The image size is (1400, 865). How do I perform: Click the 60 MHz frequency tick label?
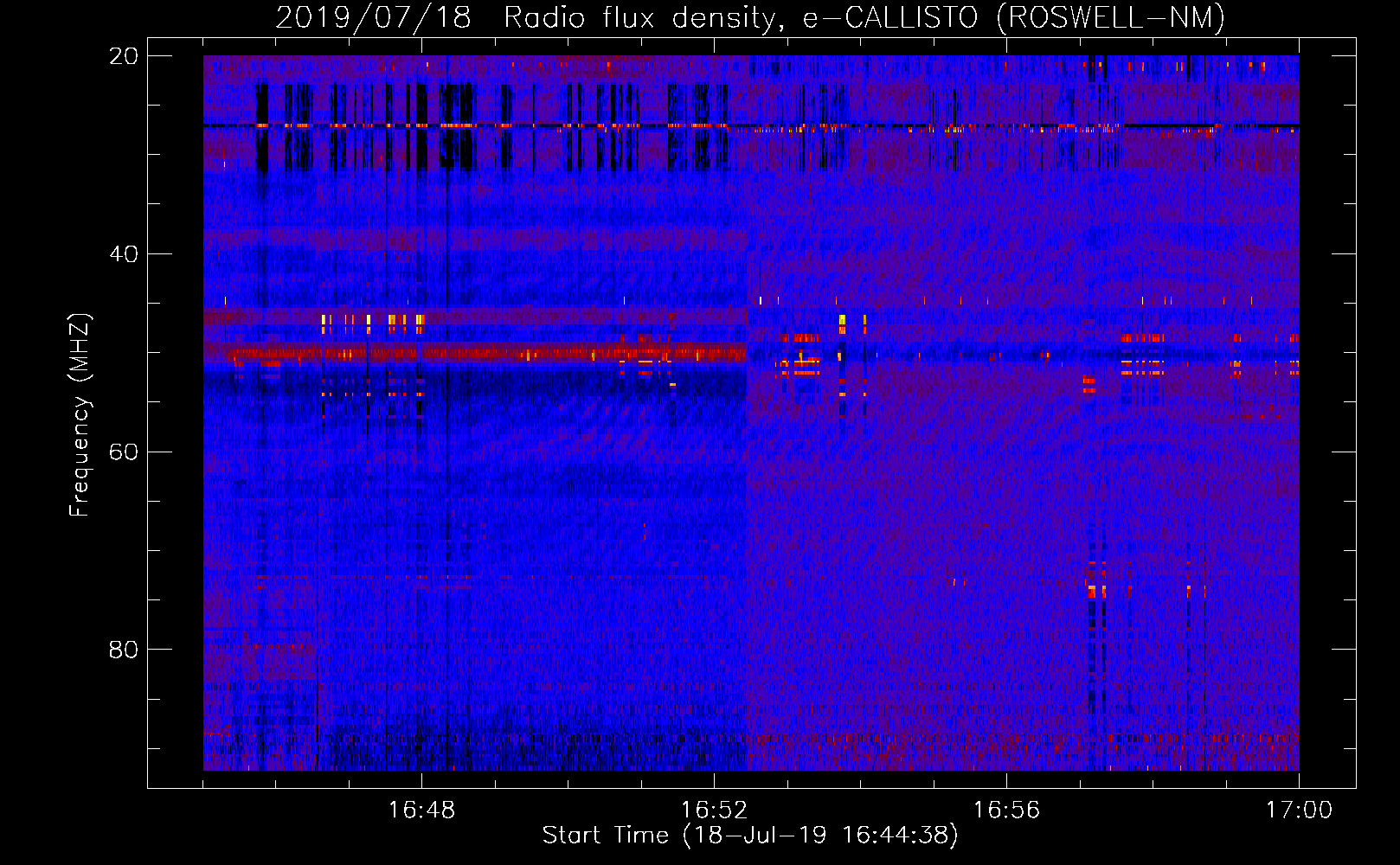pos(123,452)
